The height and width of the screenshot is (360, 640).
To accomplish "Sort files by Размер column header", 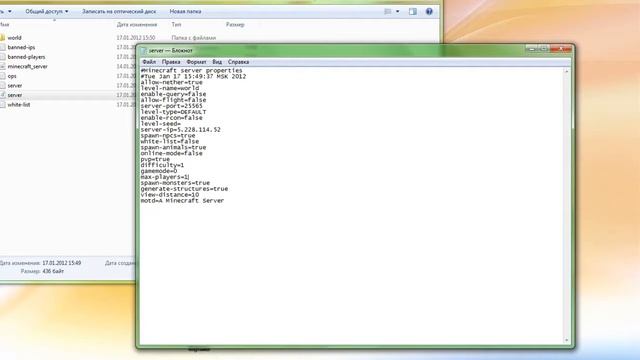I will pyautogui.click(x=235, y=25).
